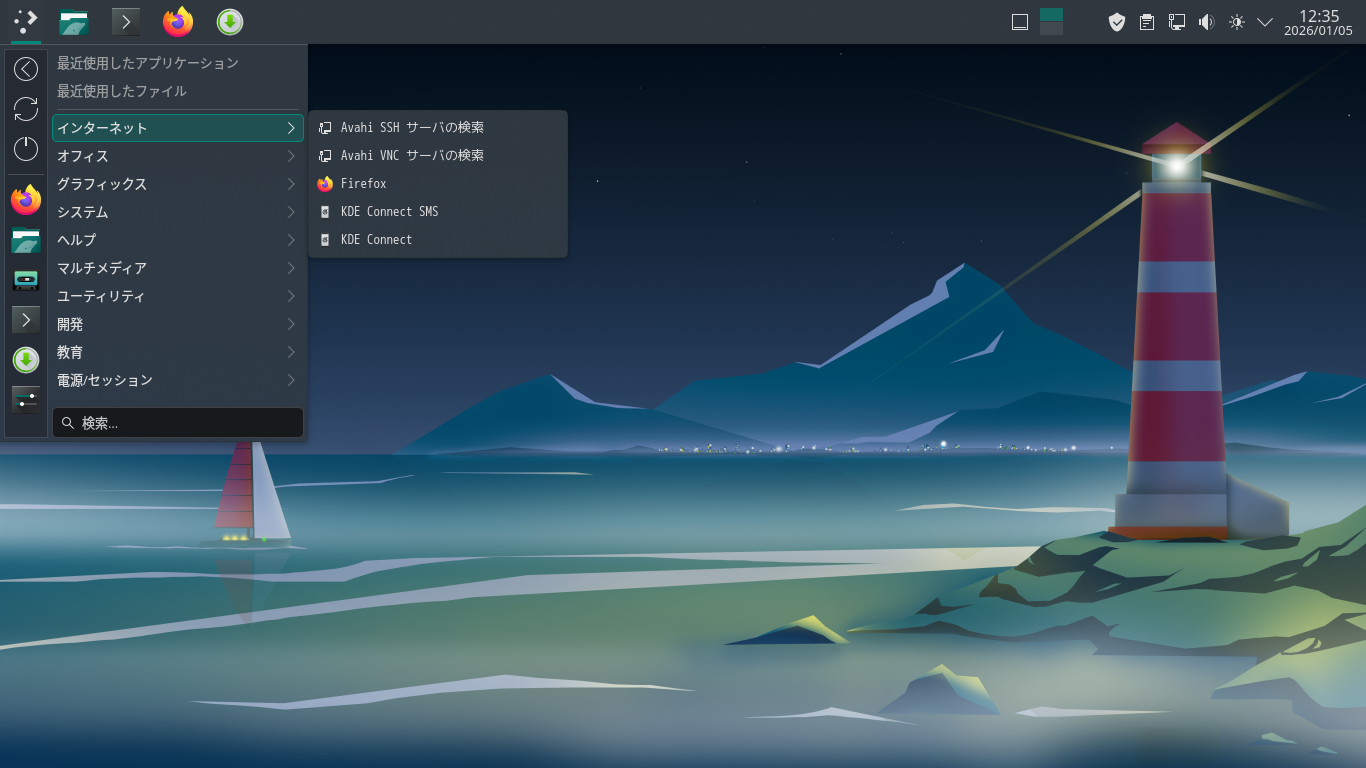1366x768 pixels.
Task: Click the green download icon in menu sidebar
Action: tap(26, 360)
